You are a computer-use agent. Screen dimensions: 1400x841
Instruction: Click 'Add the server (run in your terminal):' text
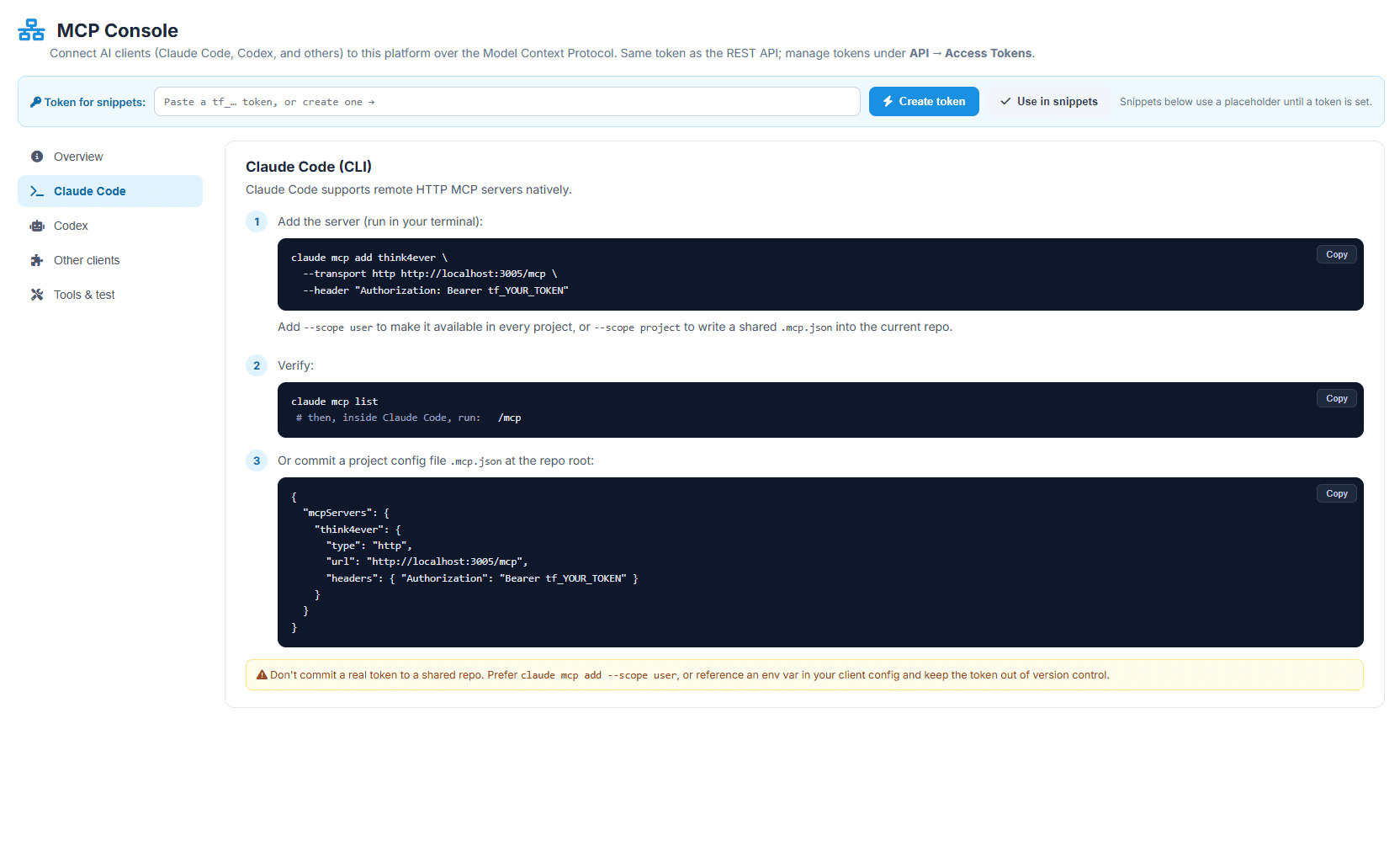(380, 221)
